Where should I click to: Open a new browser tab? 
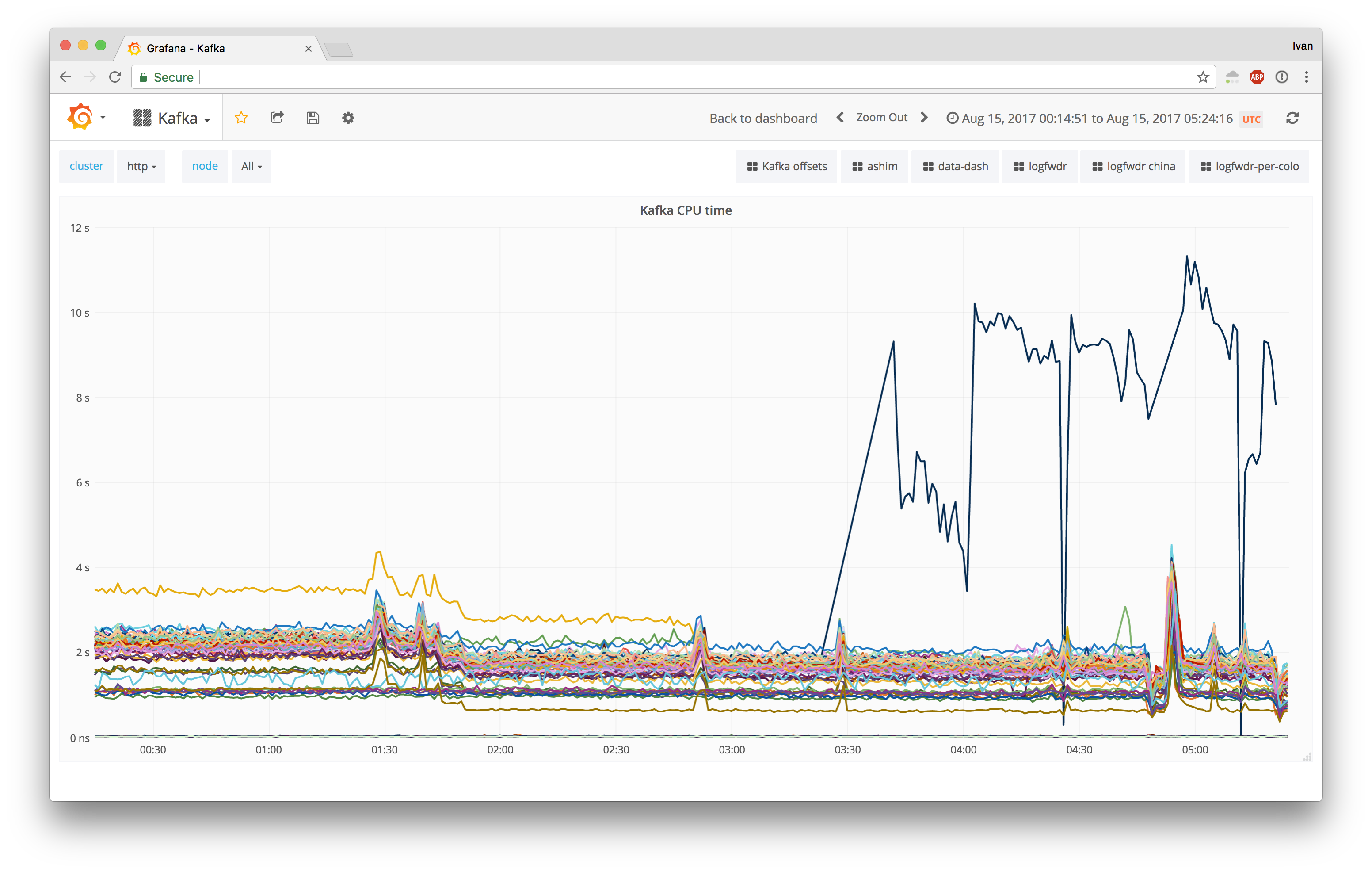339,50
